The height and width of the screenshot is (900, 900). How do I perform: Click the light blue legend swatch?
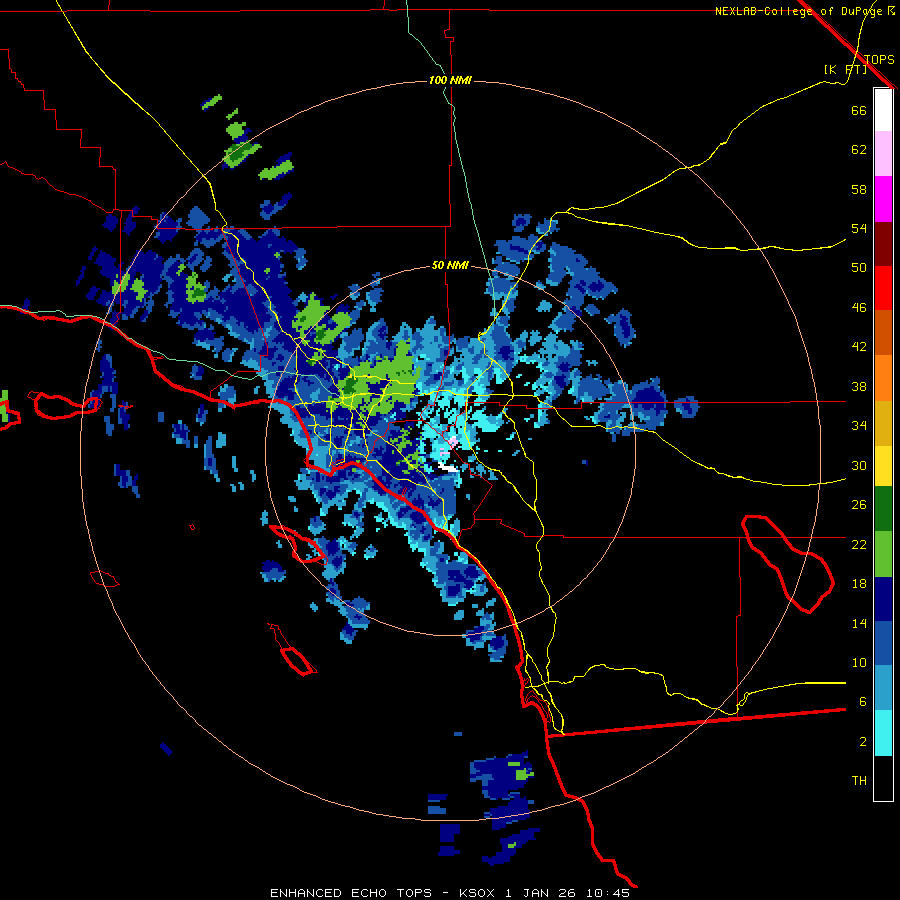(x=883, y=688)
